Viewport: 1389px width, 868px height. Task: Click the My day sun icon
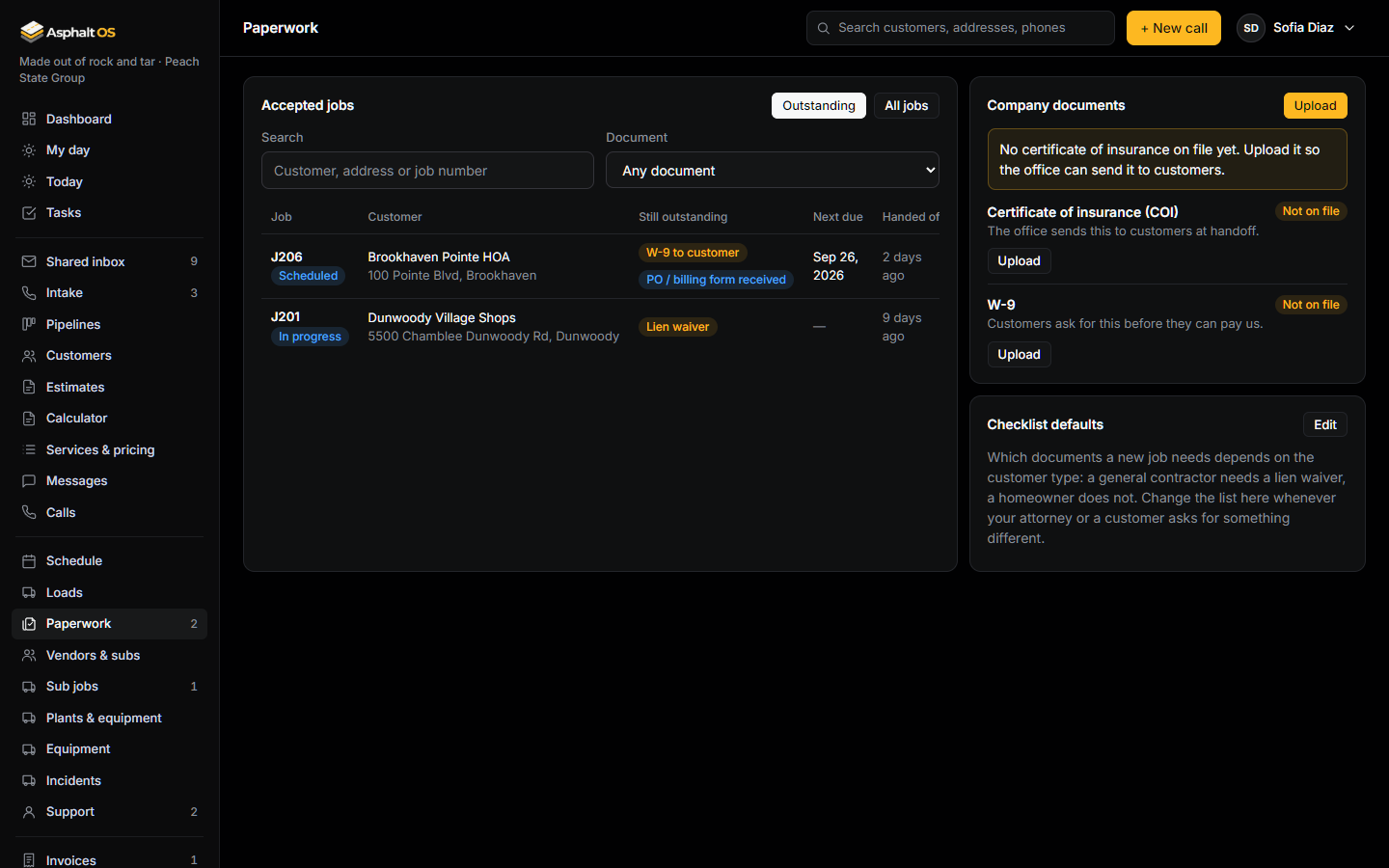point(29,150)
